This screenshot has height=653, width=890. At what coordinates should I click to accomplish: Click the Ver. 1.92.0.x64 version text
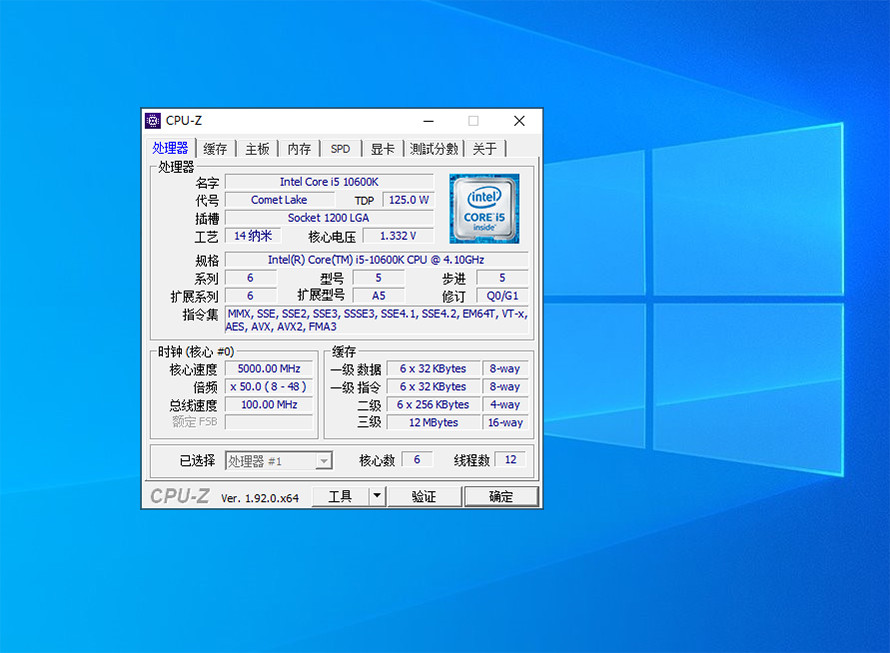coord(260,498)
